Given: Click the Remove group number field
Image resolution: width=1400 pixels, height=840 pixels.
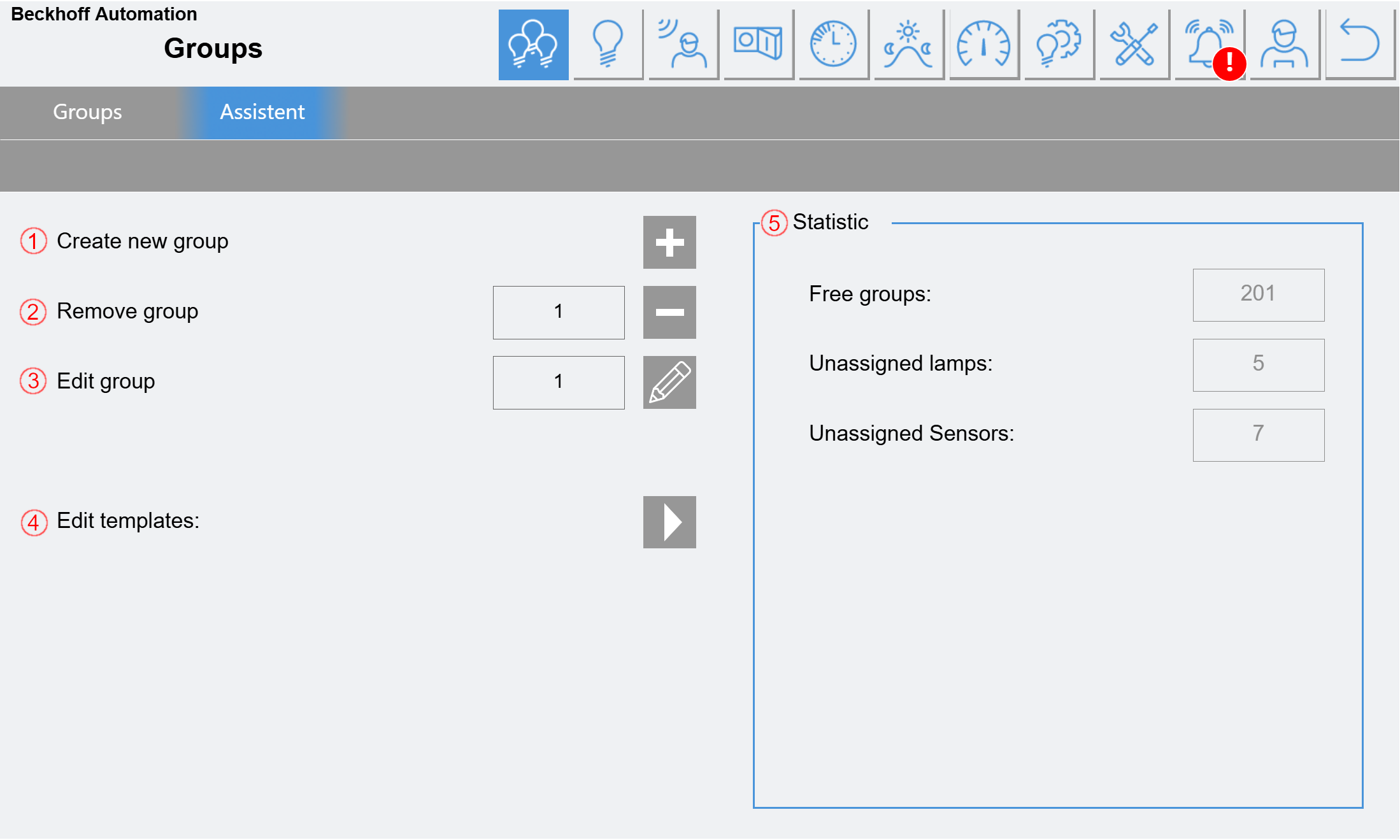Looking at the screenshot, I should pyautogui.click(x=559, y=312).
